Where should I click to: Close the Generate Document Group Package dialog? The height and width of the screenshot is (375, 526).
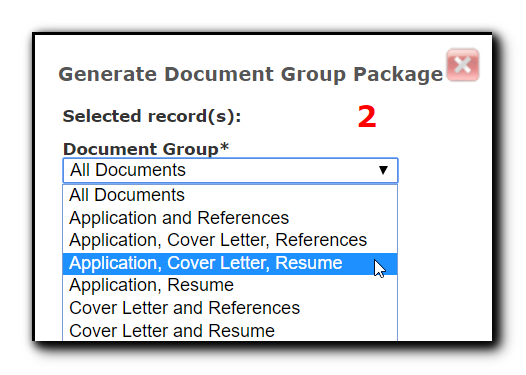[463, 65]
